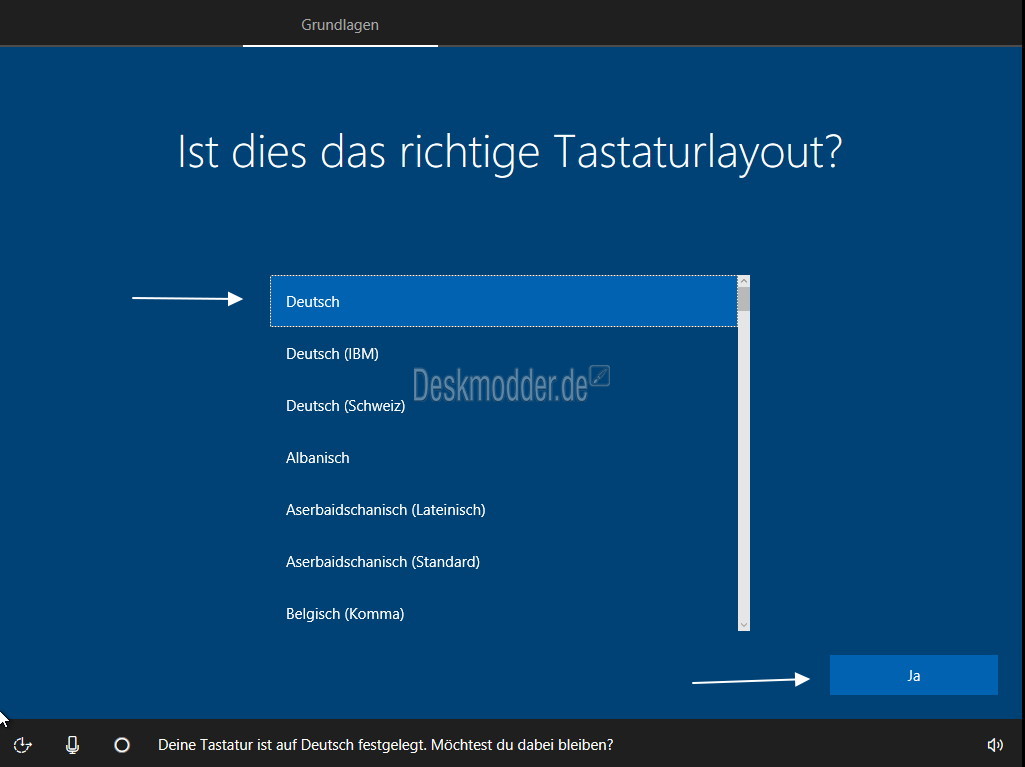Click the list scrollbar up arrow
This screenshot has width=1025, height=767.
coord(743,281)
